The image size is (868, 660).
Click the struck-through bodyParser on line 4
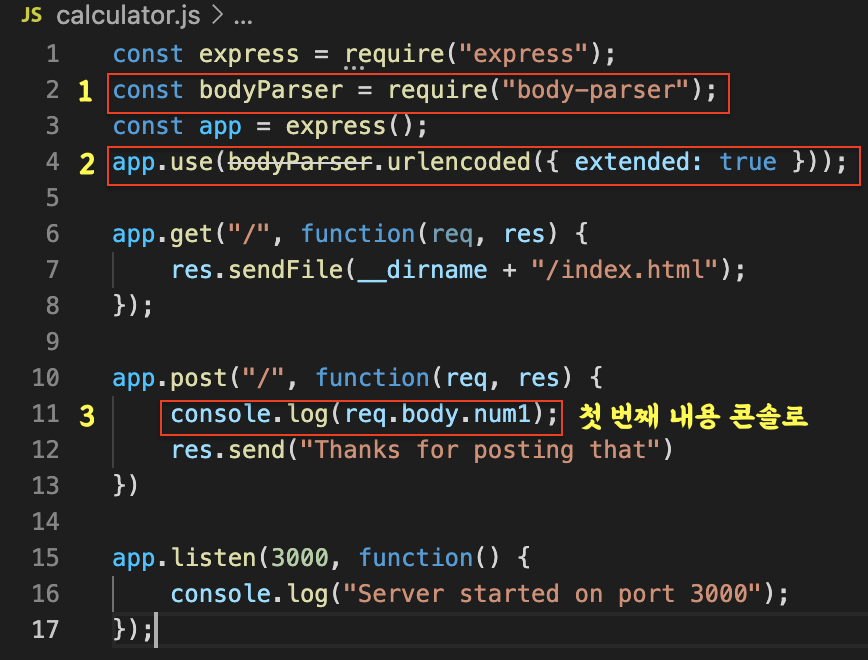(x=299, y=162)
